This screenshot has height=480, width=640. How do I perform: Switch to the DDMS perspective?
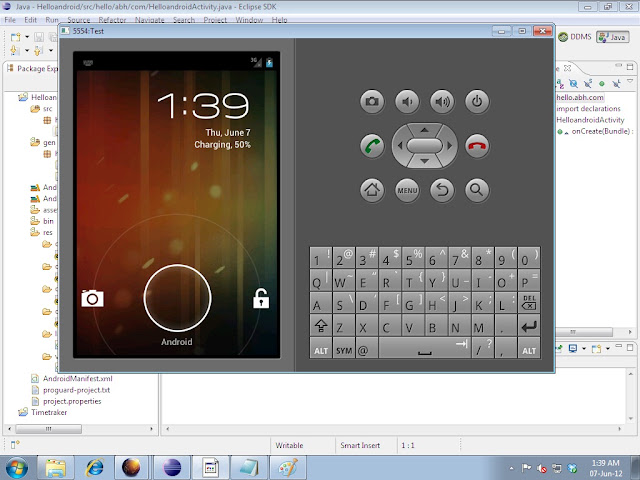click(575, 37)
